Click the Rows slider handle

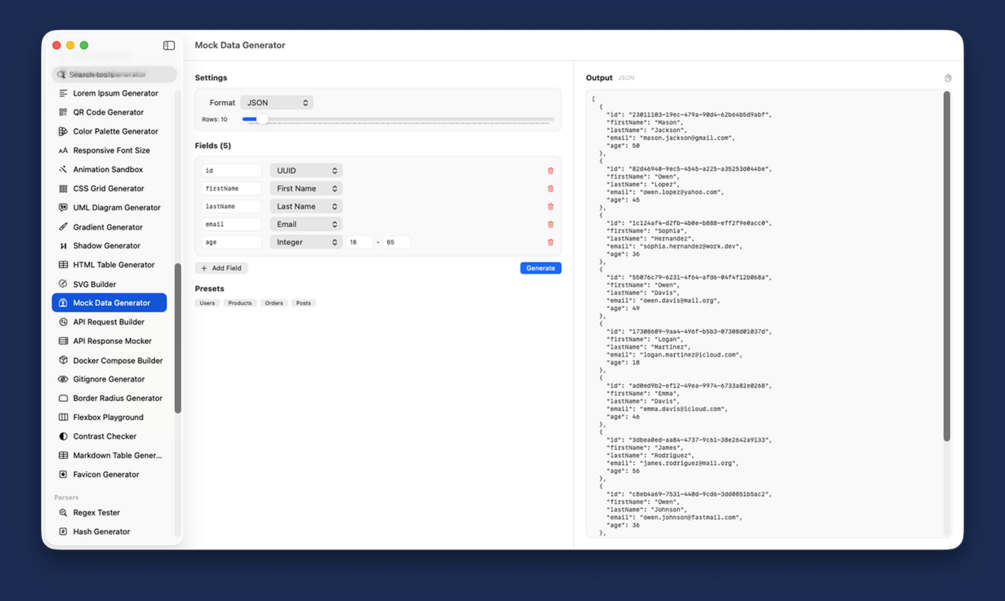[x=262, y=119]
